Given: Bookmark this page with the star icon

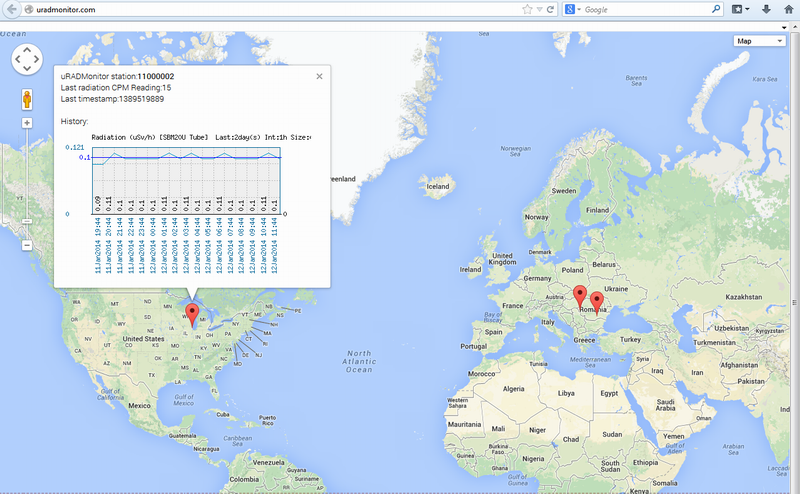Looking at the screenshot, I should pos(527,9).
